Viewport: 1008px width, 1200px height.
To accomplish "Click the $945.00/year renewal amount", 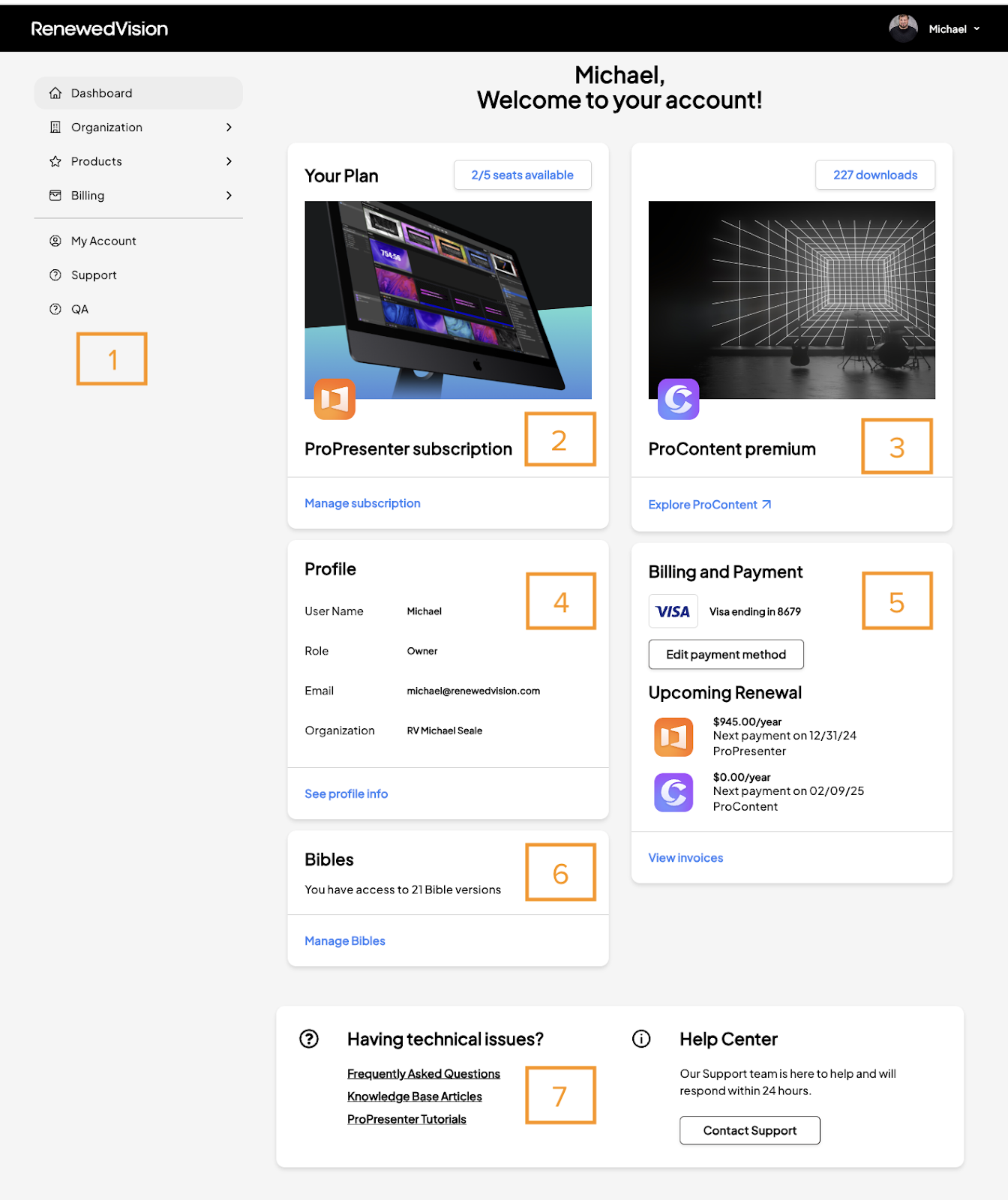I will coord(747,721).
